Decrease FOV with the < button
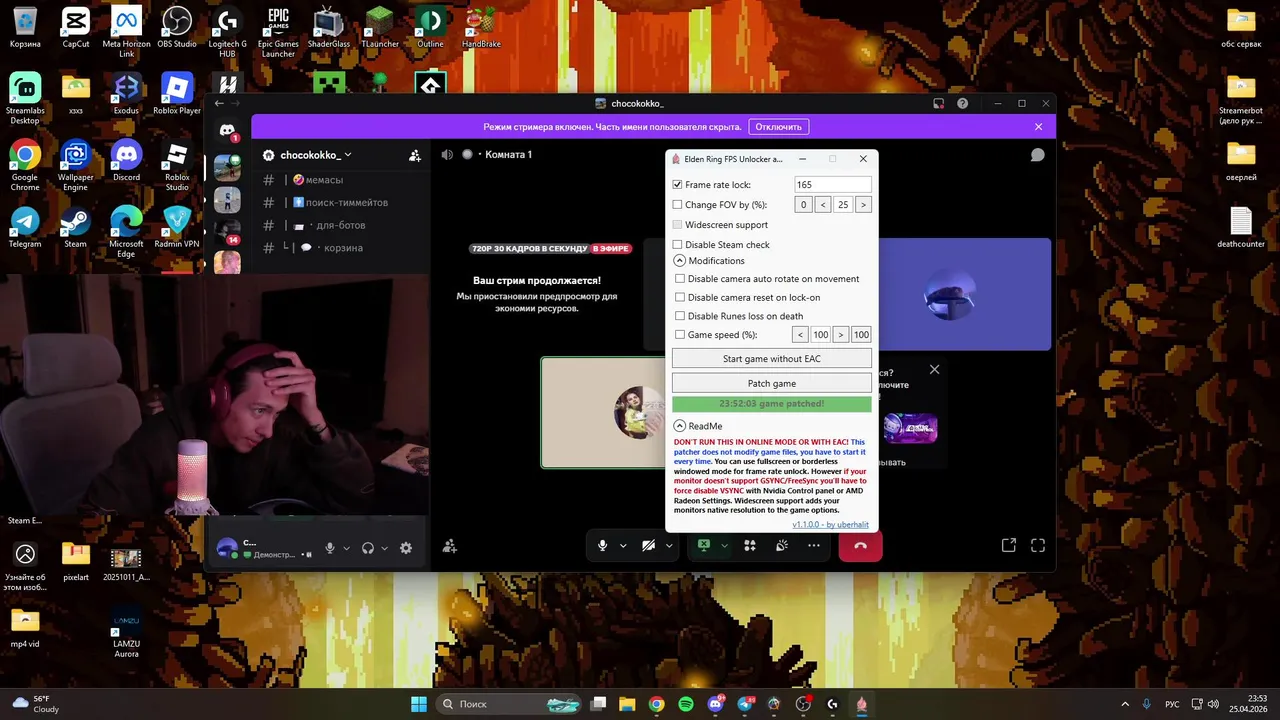Viewport: 1280px width, 720px height. pos(822,205)
